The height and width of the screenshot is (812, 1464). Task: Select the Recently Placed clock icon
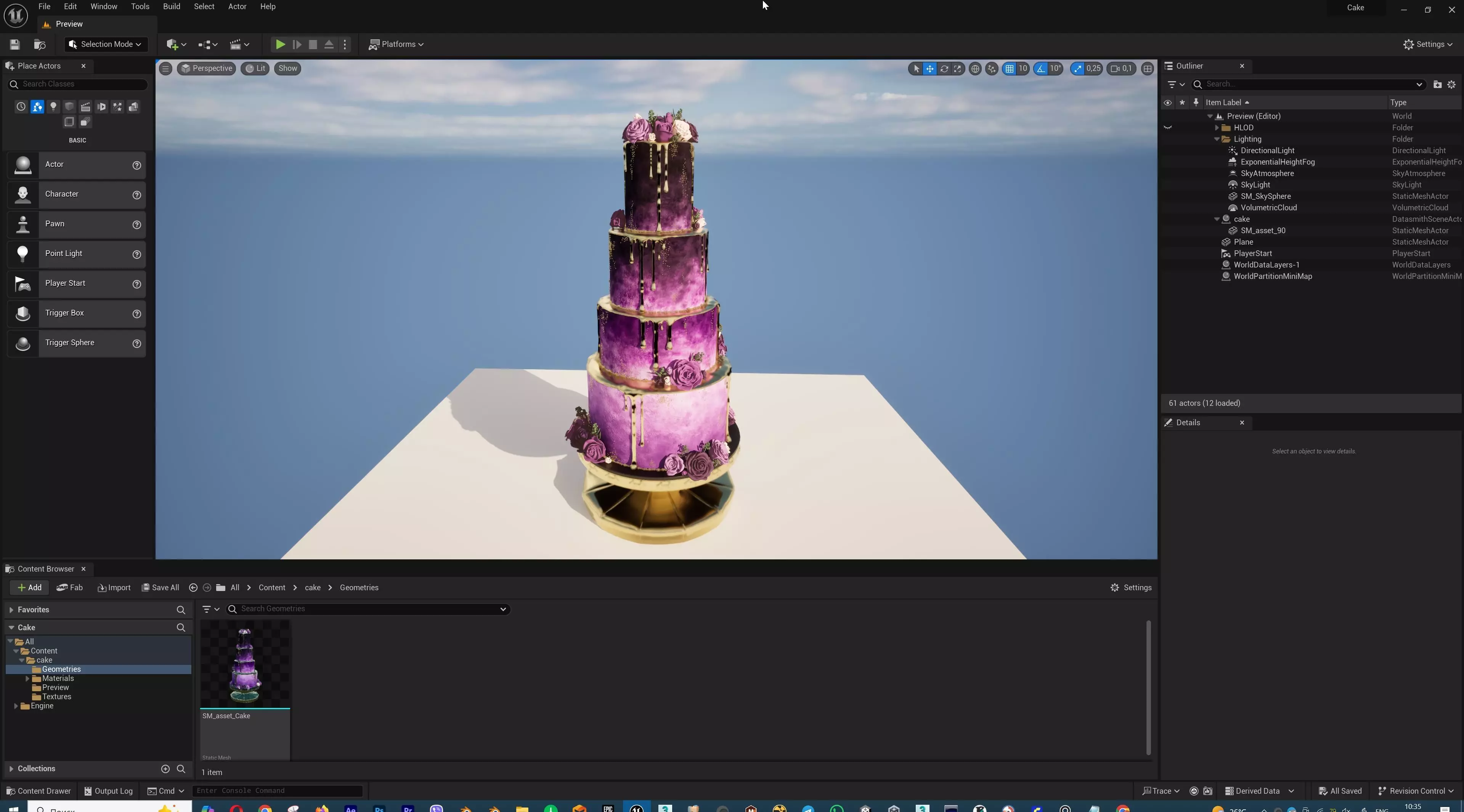click(x=21, y=107)
